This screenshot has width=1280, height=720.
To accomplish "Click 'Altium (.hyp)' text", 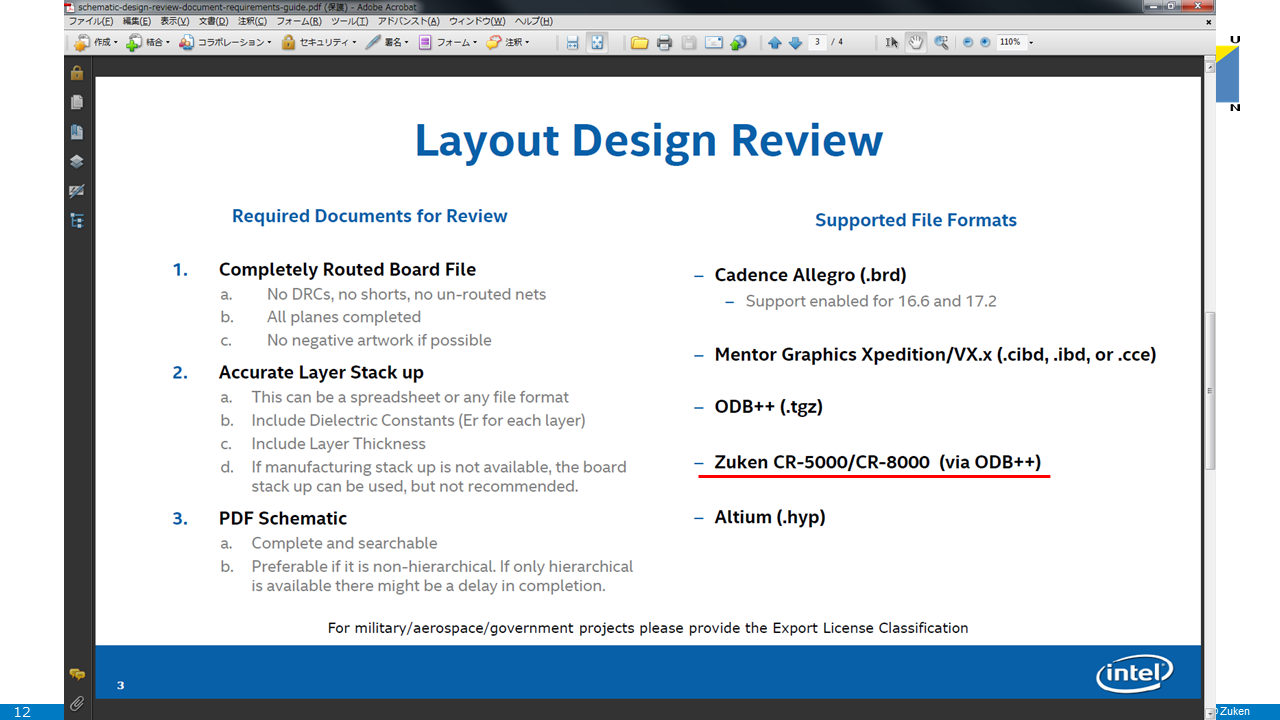I will pos(769,517).
